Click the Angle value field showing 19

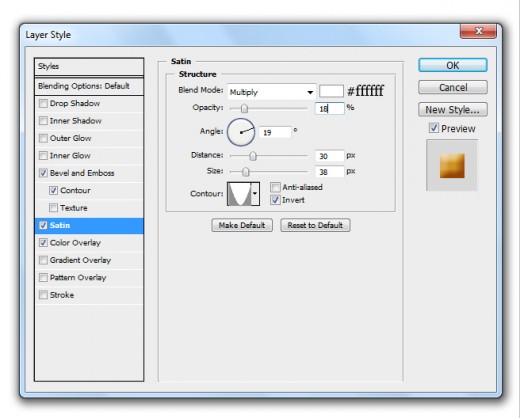coord(275,133)
